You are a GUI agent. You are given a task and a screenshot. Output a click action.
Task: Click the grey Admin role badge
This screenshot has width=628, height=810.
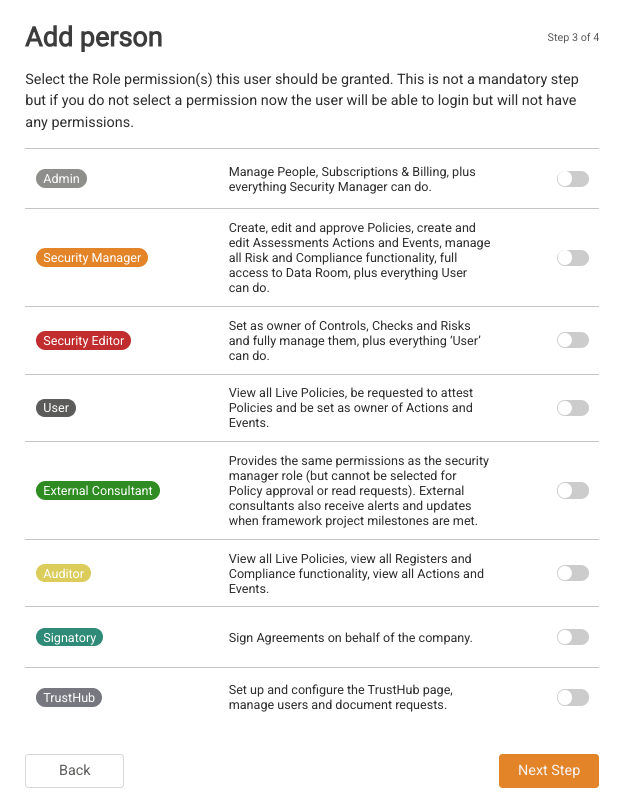61,179
